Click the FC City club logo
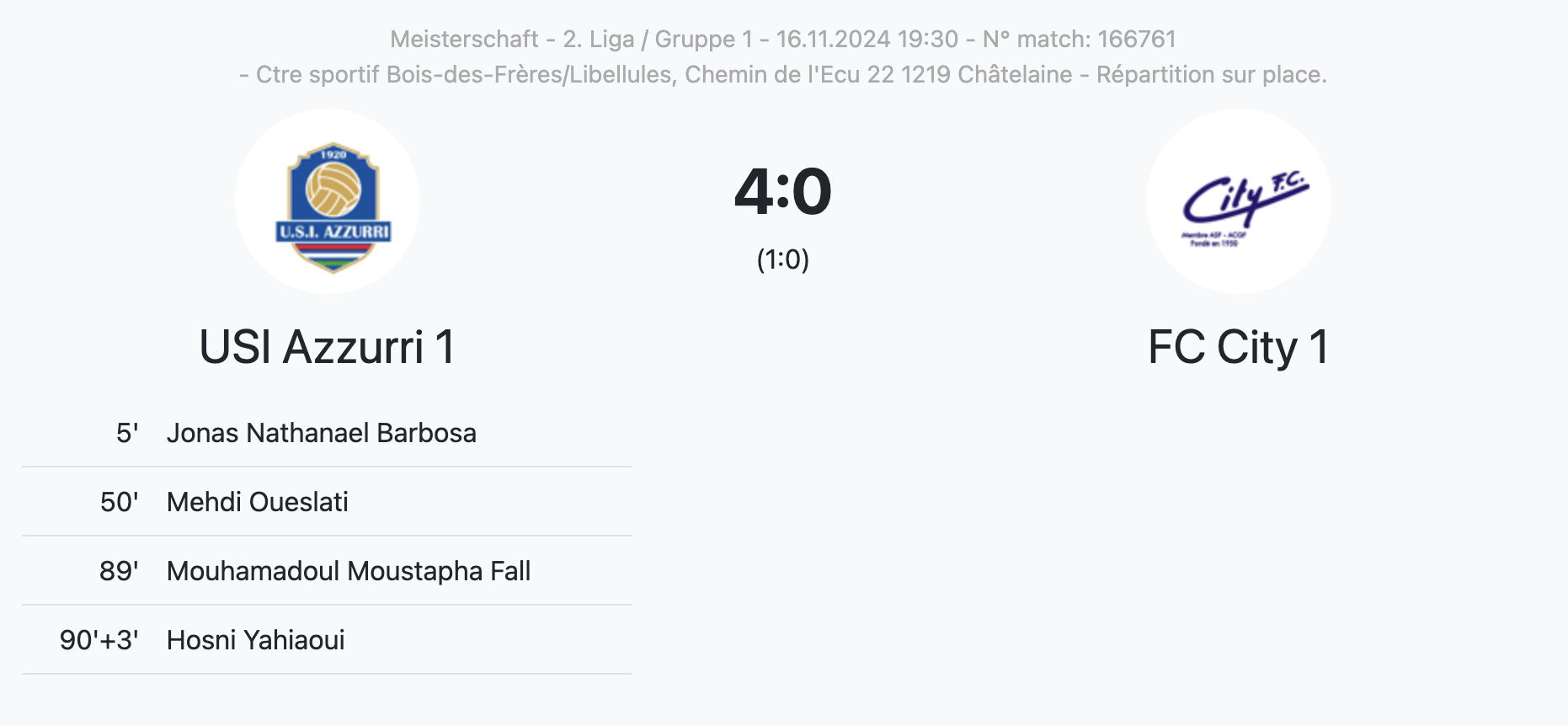The width and height of the screenshot is (1568, 726). click(1238, 202)
